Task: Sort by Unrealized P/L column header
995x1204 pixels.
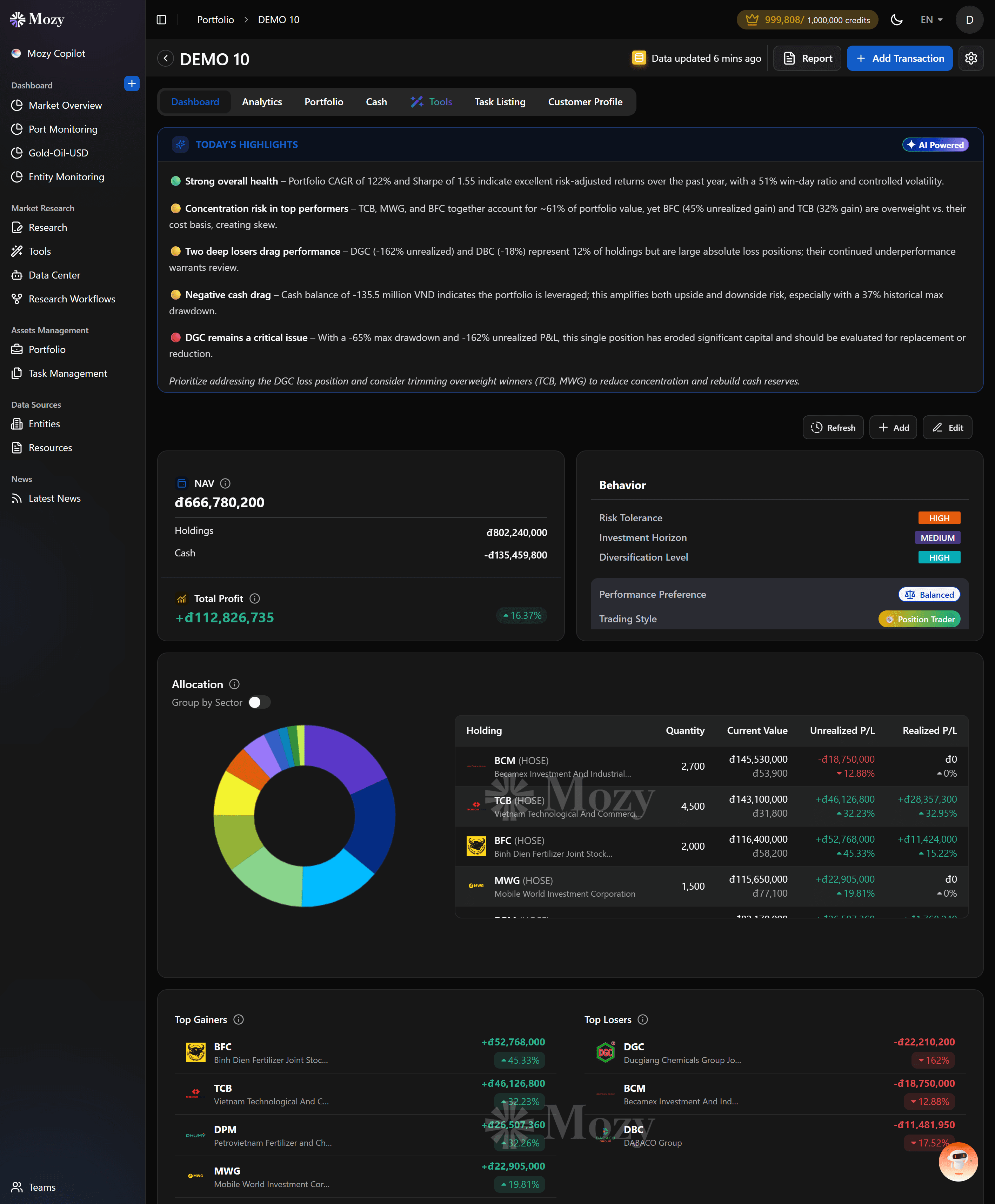Action: pyautogui.click(x=842, y=730)
